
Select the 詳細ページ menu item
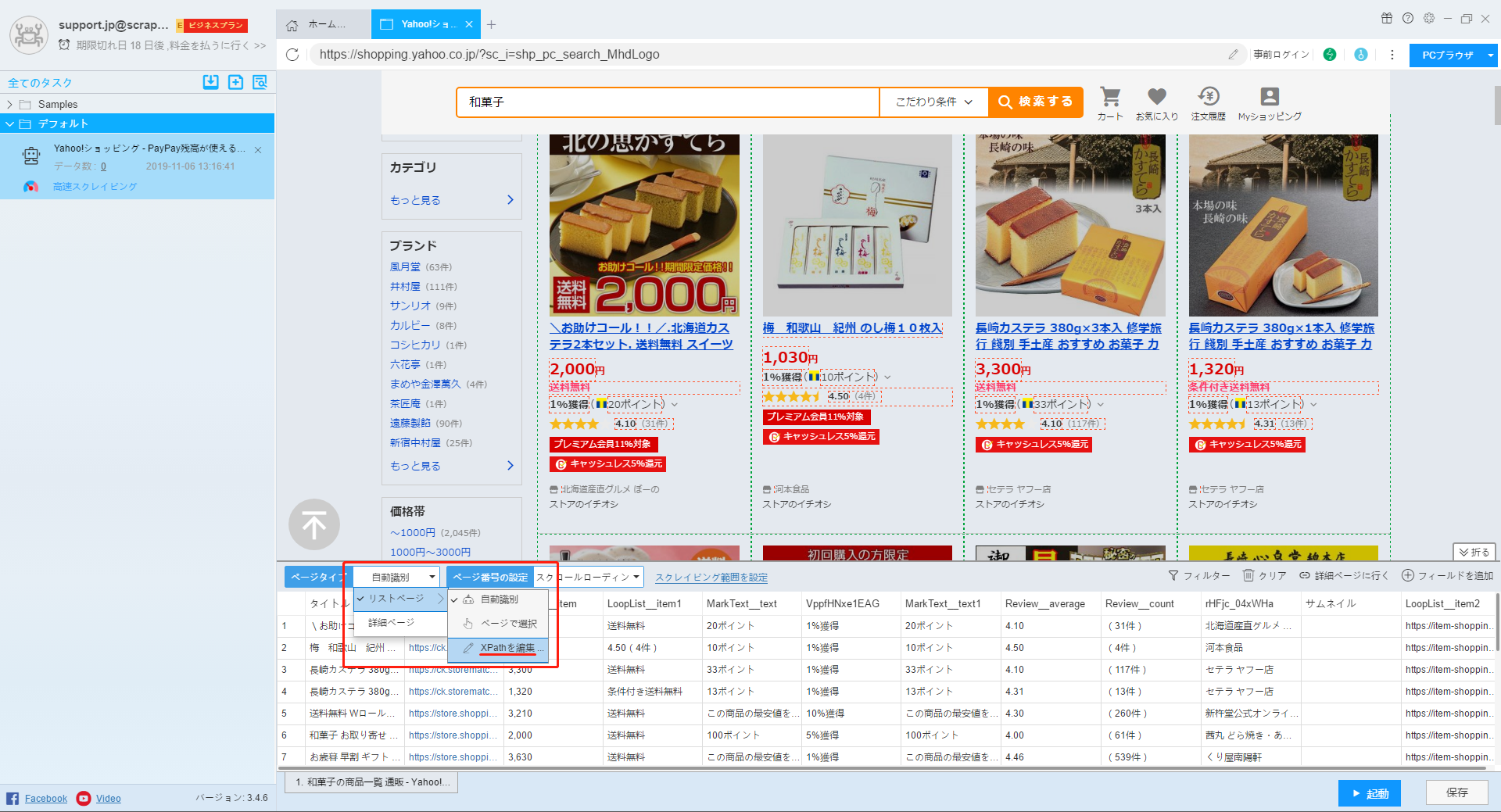coord(399,623)
